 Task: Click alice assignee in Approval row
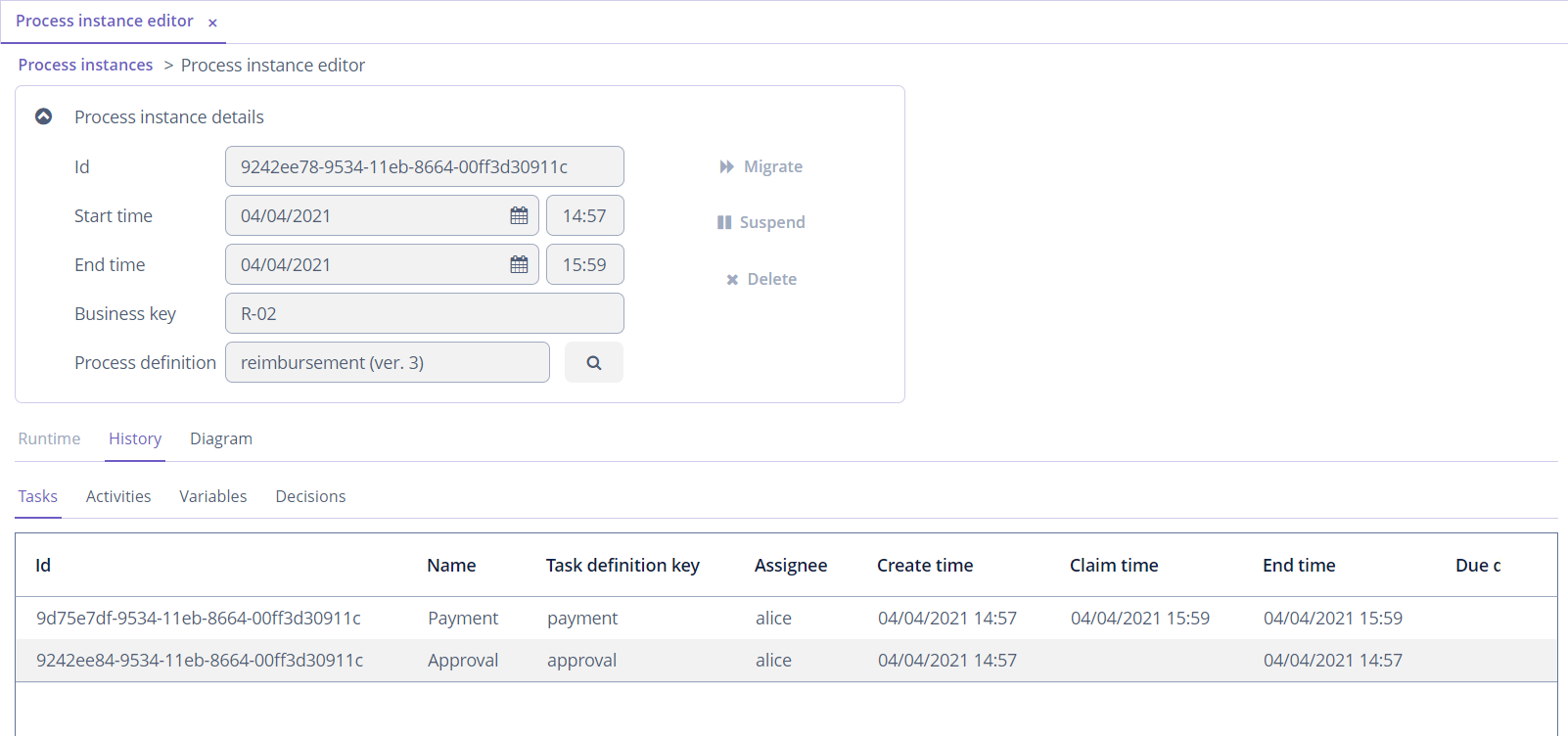coord(773,660)
